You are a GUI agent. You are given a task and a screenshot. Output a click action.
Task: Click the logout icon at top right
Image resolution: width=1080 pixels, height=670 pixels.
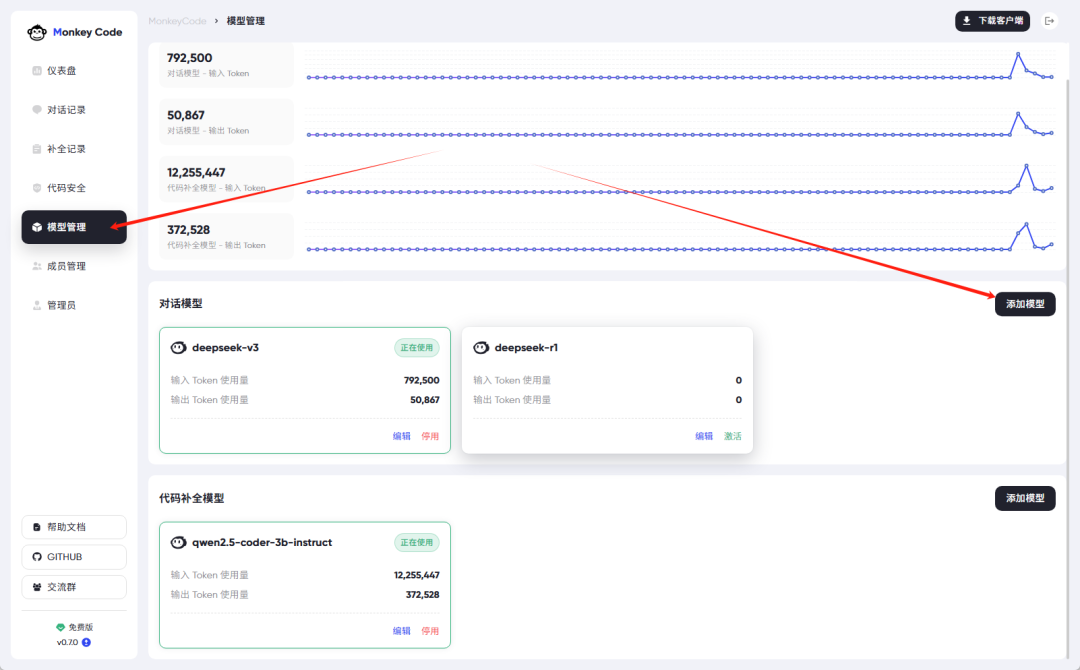(x=1049, y=21)
